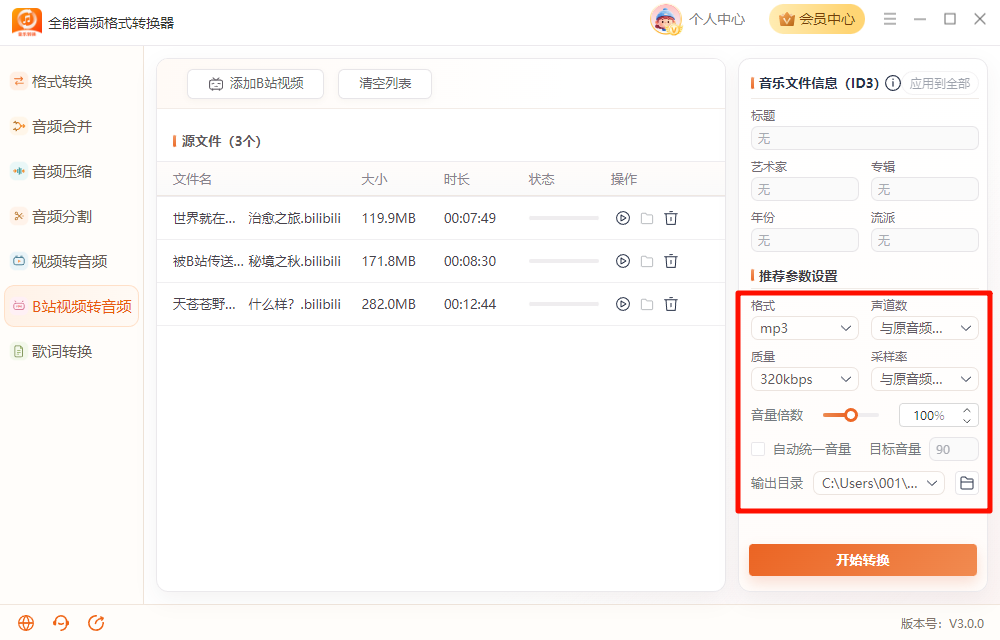This screenshot has height=640, width=1000.
Task: Click 清空列表 button
Action: [385, 84]
